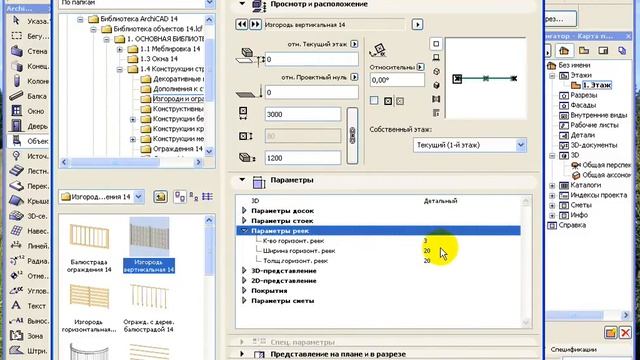Click the library tree horizontal scrollbar
Image resolution: width=640 pixels, height=360 pixels.
131,162
